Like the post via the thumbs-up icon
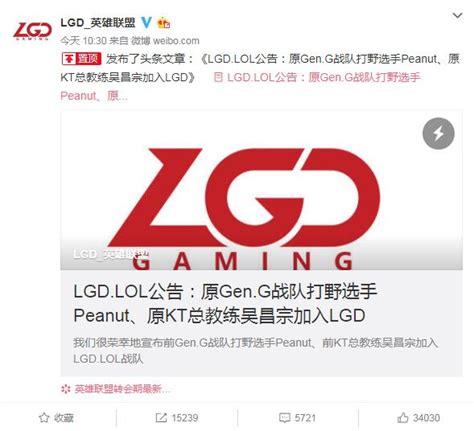This screenshot has height=431, width=474. 403,417
